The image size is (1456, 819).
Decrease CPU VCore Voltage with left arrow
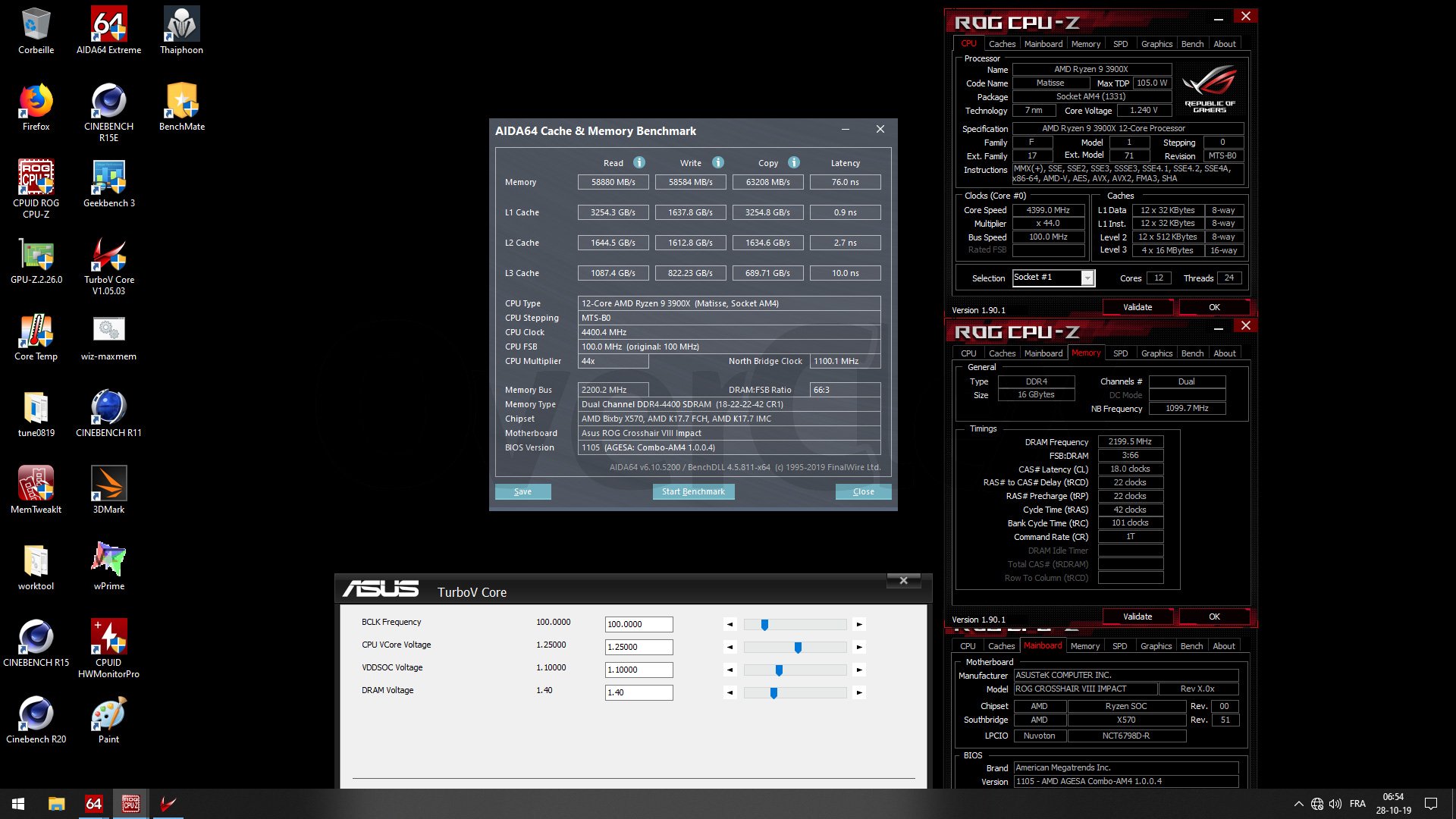pos(730,648)
